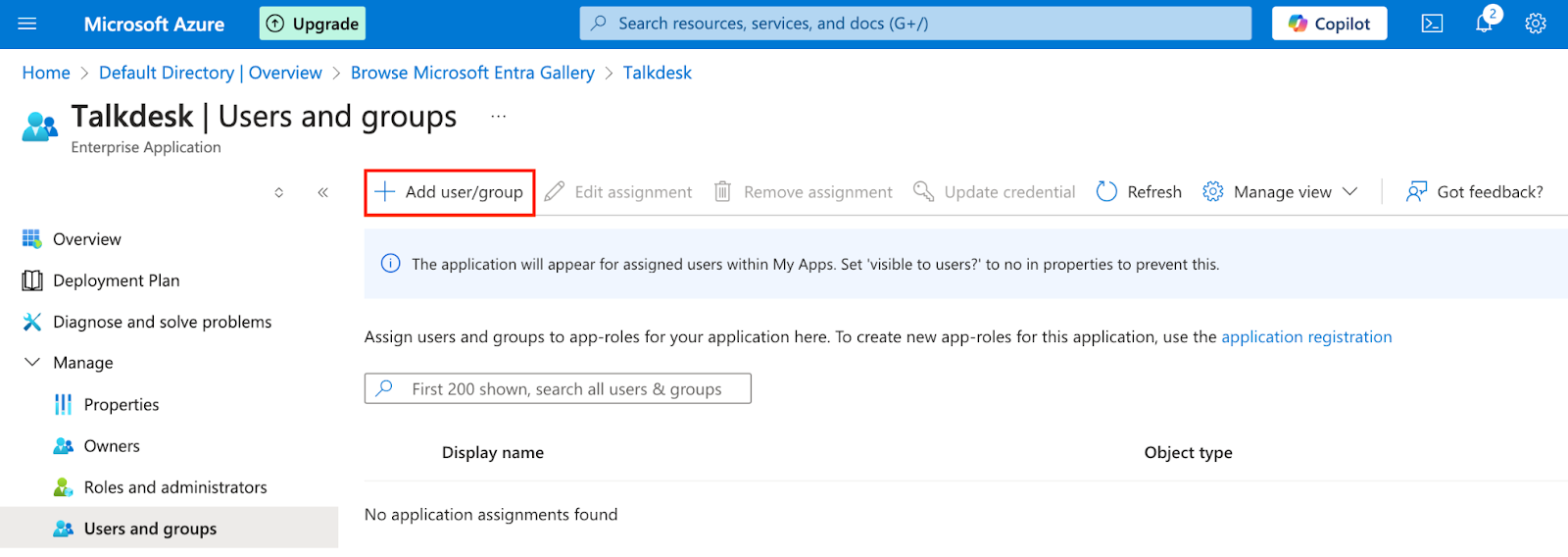Toggle the sidebar expand/collapse all arrows
This screenshot has height=557, width=1568.
(279, 192)
